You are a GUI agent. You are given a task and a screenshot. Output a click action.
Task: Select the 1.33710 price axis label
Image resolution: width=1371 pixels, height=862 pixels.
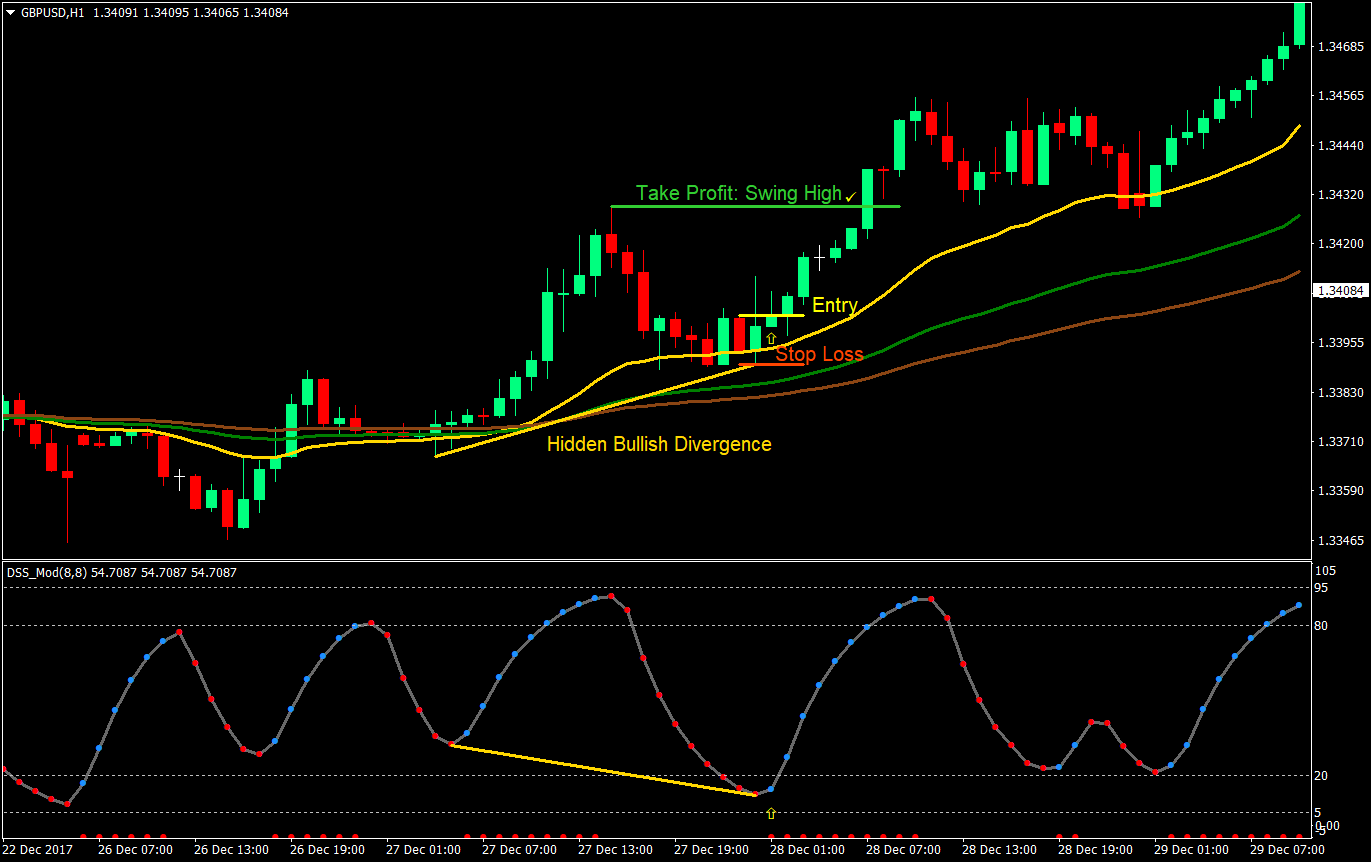(x=1341, y=441)
